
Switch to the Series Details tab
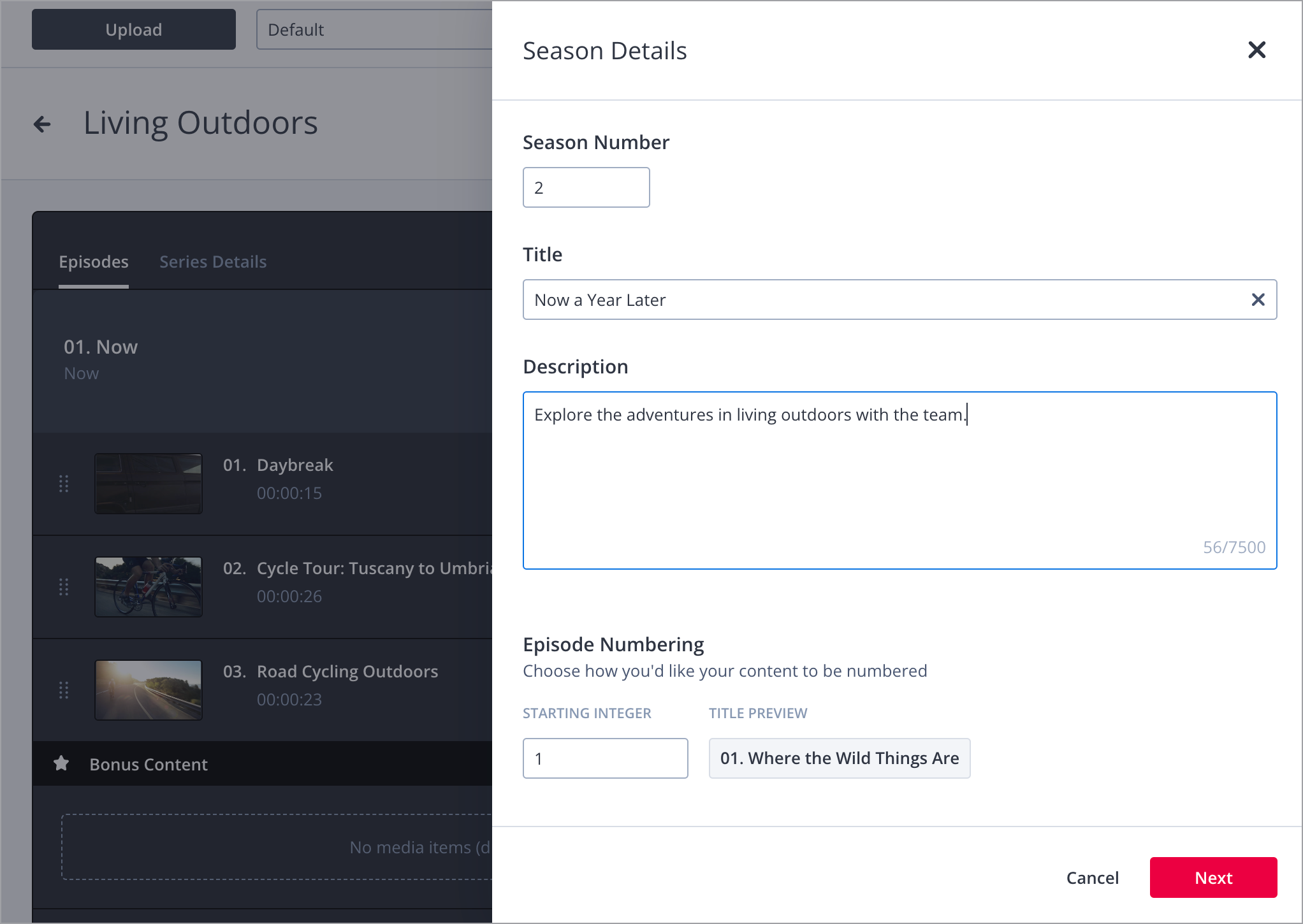[213, 262]
